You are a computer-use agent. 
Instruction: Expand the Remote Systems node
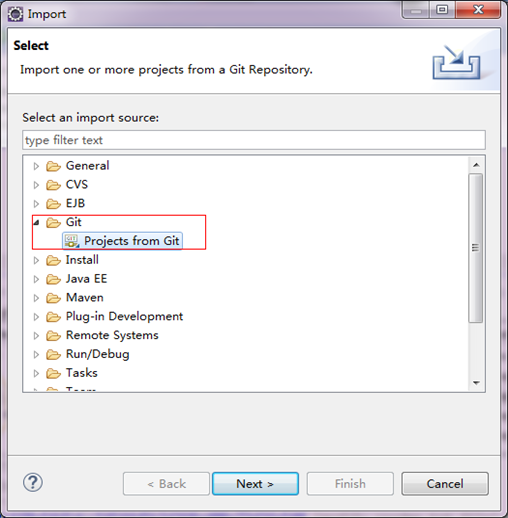pos(36,335)
